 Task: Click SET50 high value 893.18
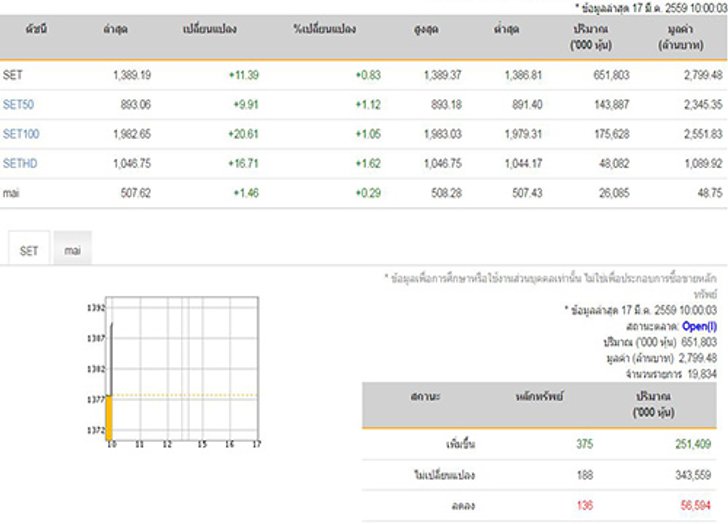pyautogui.click(x=446, y=104)
